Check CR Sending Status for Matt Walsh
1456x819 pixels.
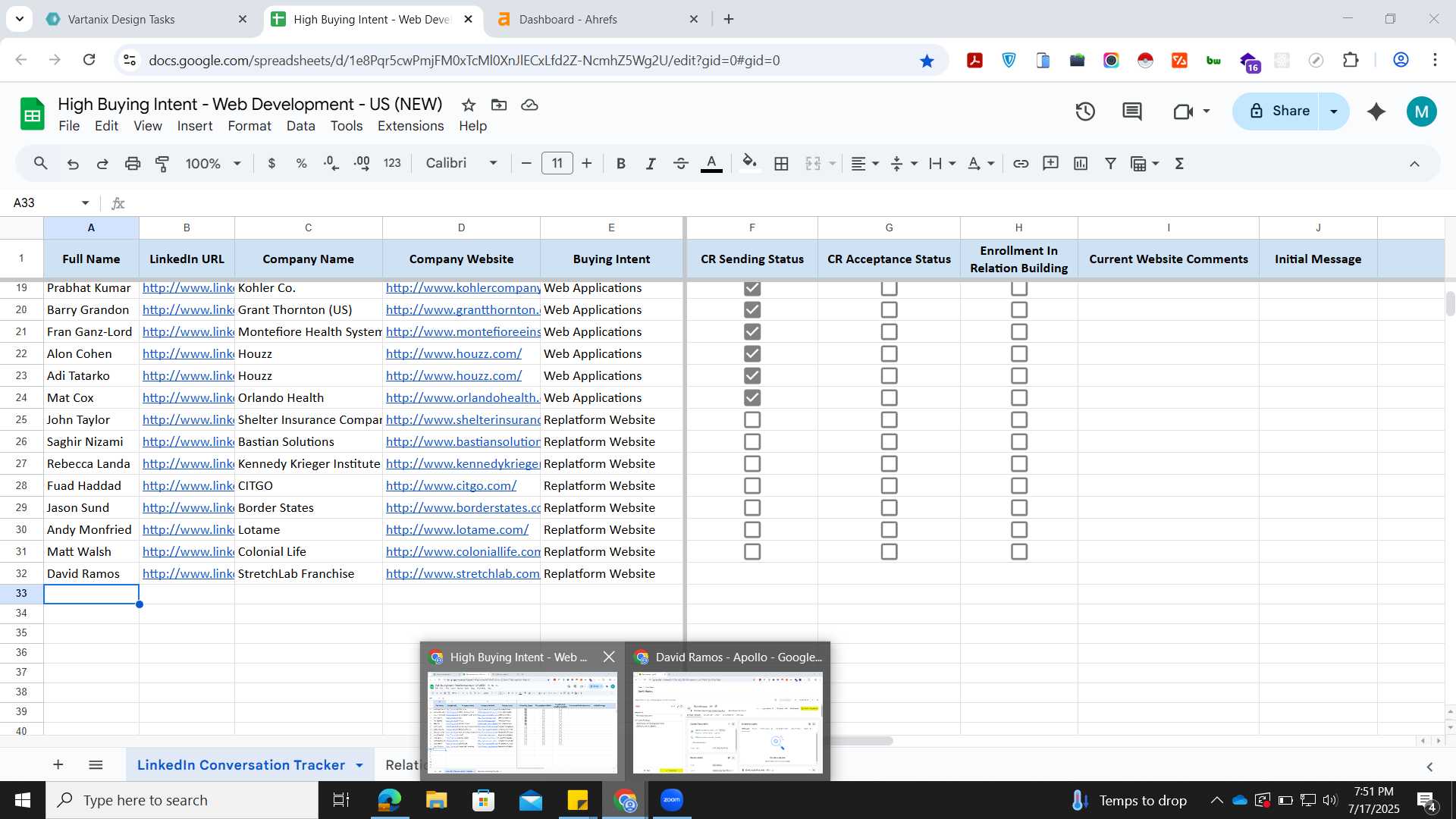(x=752, y=551)
